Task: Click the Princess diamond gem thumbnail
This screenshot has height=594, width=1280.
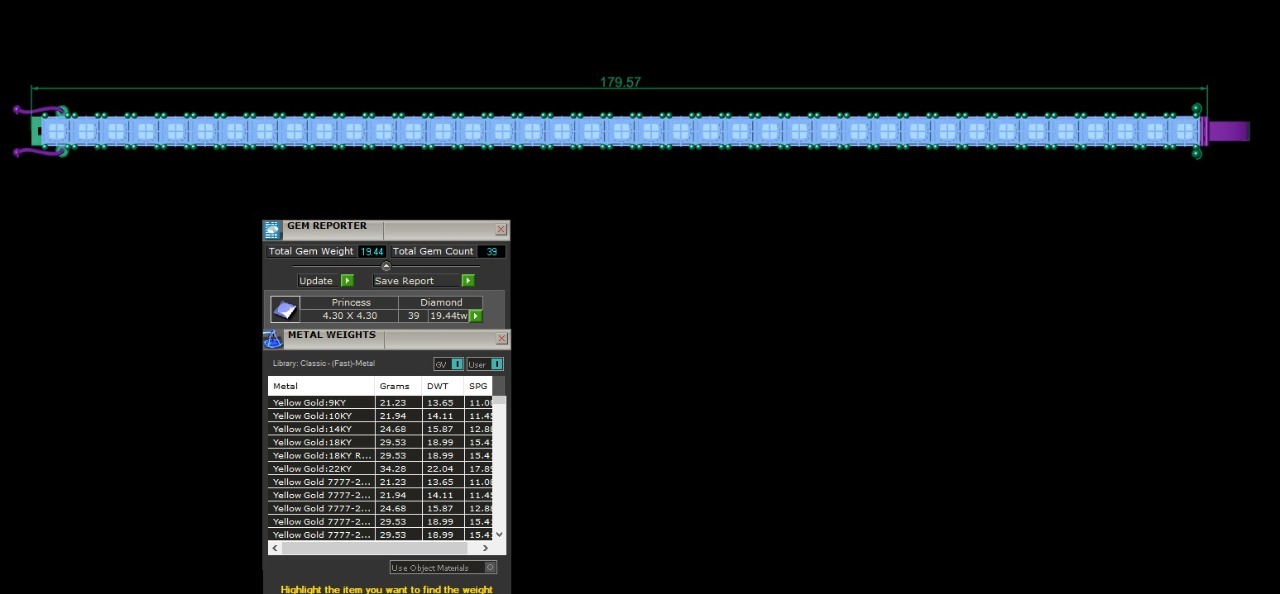Action: point(285,309)
